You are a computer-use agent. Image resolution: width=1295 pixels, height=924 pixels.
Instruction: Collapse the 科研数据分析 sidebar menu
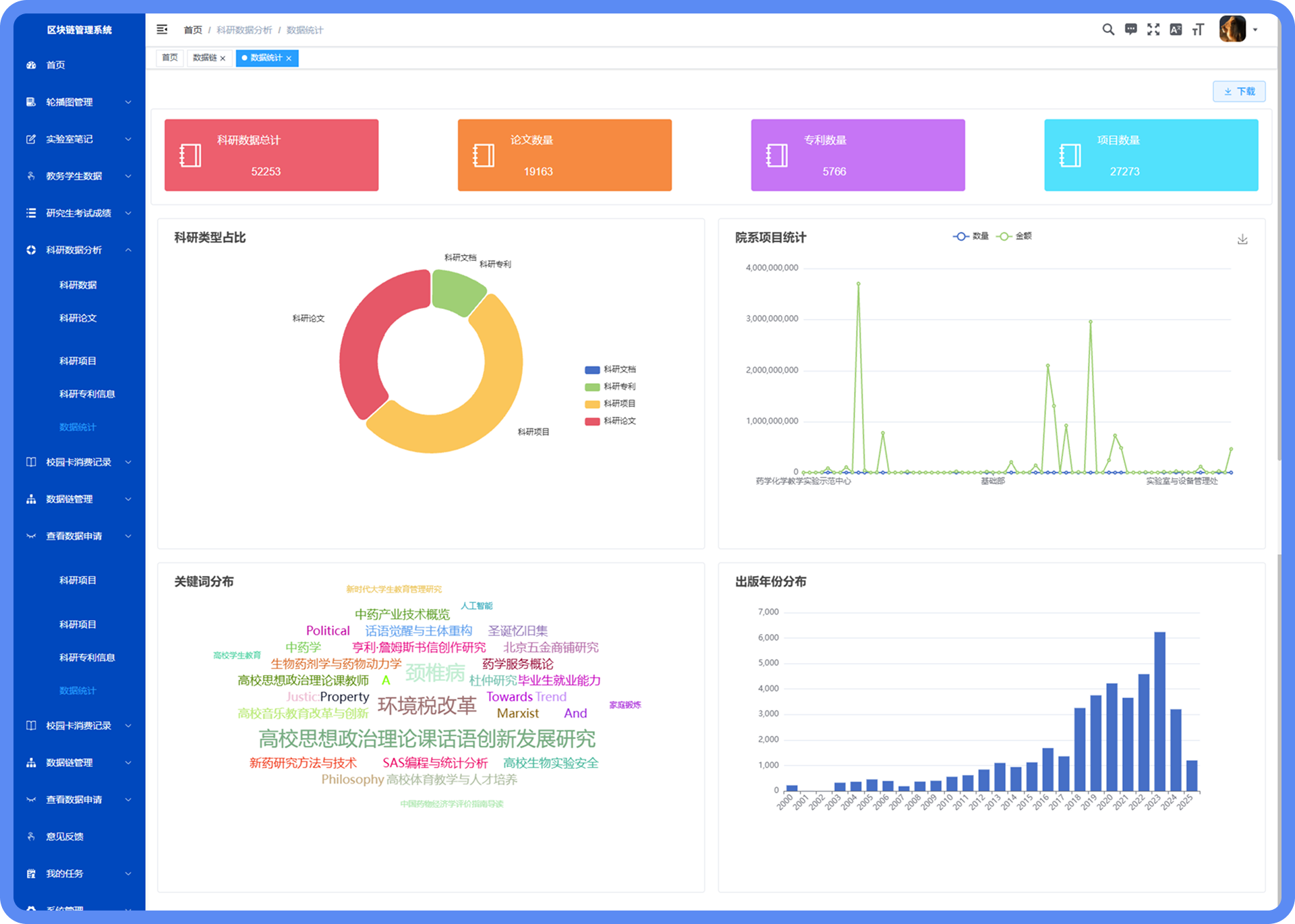coord(79,250)
